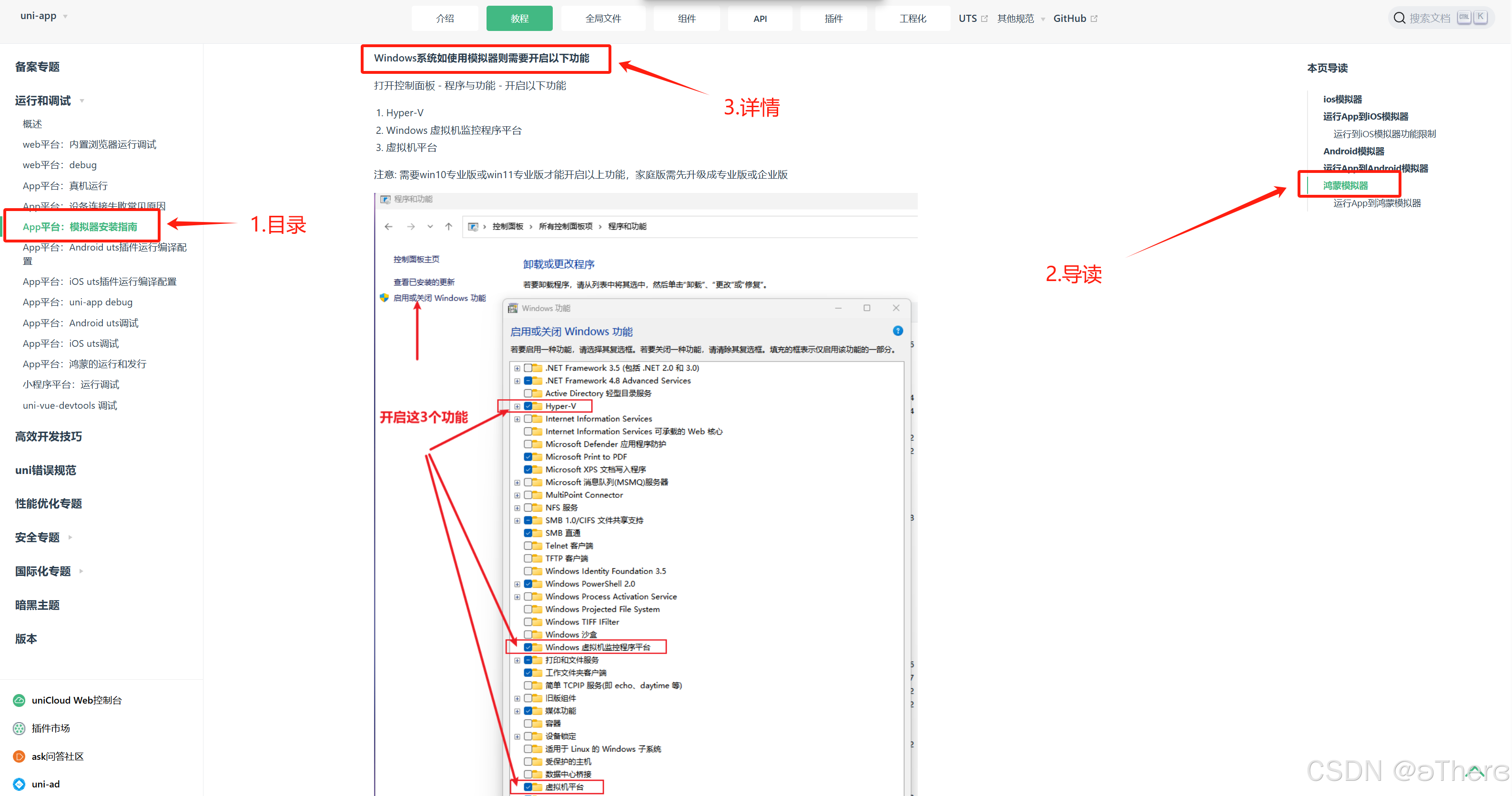Switch to the 全局文件 nav tab
Image resolution: width=1512 pixels, height=796 pixels.
(x=603, y=19)
